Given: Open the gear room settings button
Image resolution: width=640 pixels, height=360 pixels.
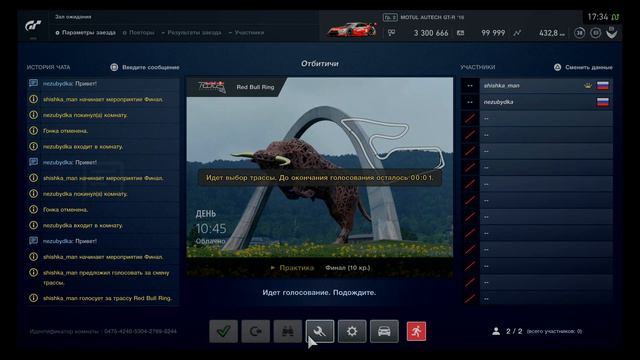Looking at the screenshot, I should click(352, 331).
